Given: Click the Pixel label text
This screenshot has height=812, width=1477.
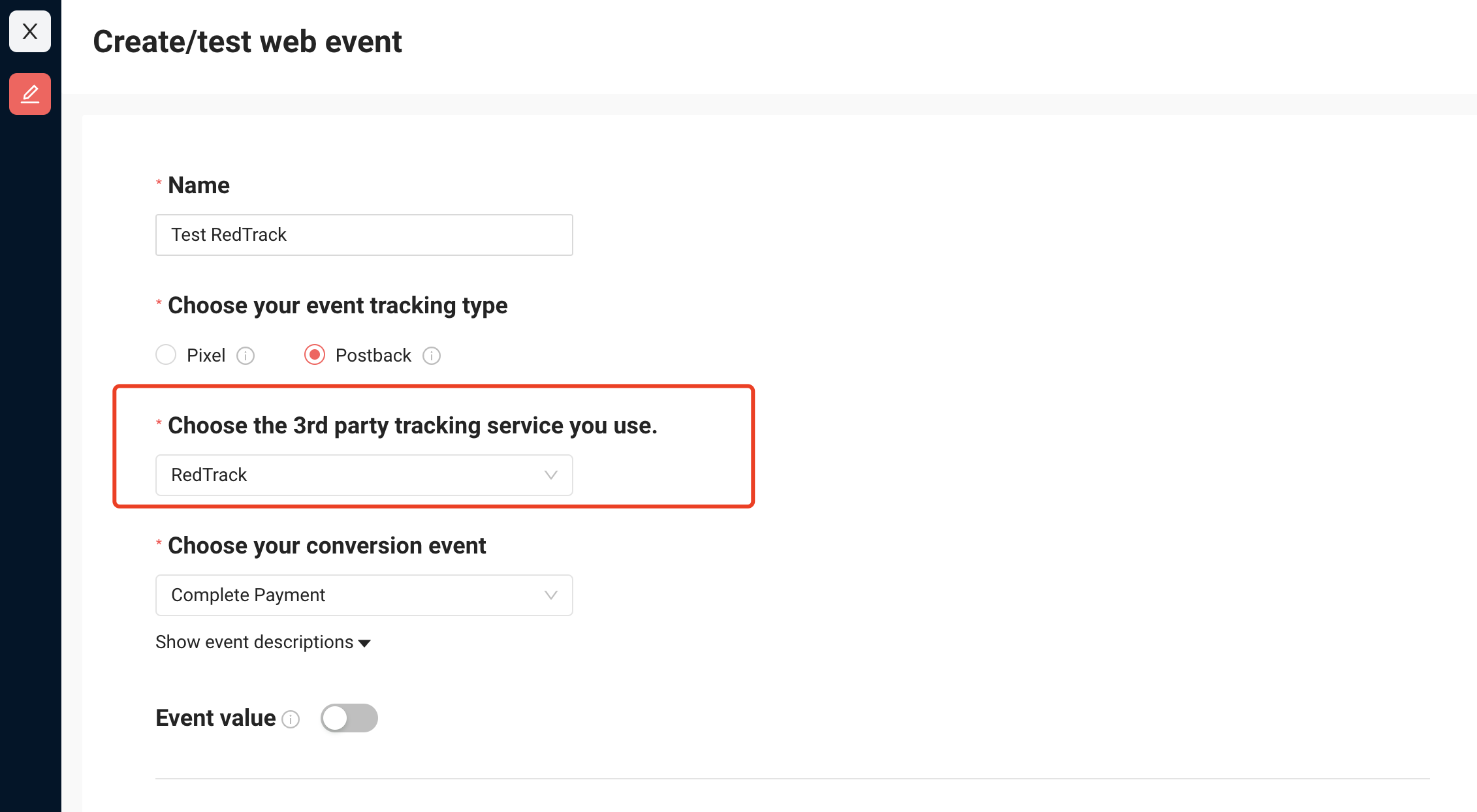Looking at the screenshot, I should [206, 356].
